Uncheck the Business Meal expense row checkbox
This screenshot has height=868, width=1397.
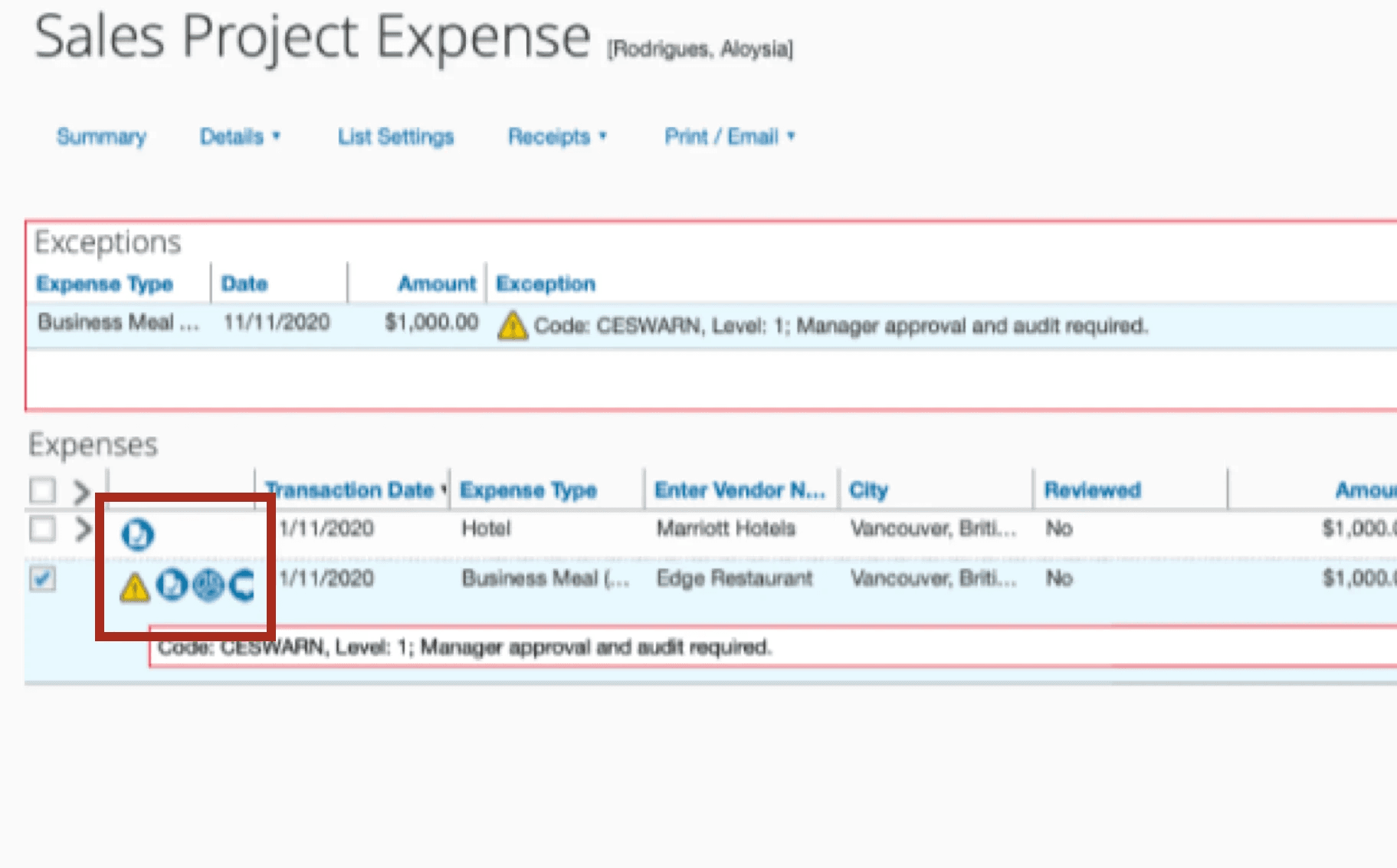[43, 578]
